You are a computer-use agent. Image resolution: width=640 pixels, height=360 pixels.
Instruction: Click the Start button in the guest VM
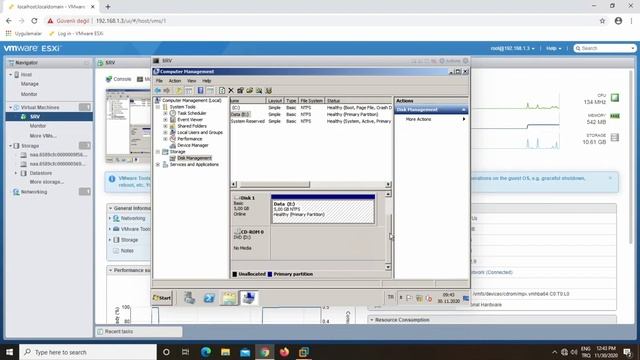[162, 298]
